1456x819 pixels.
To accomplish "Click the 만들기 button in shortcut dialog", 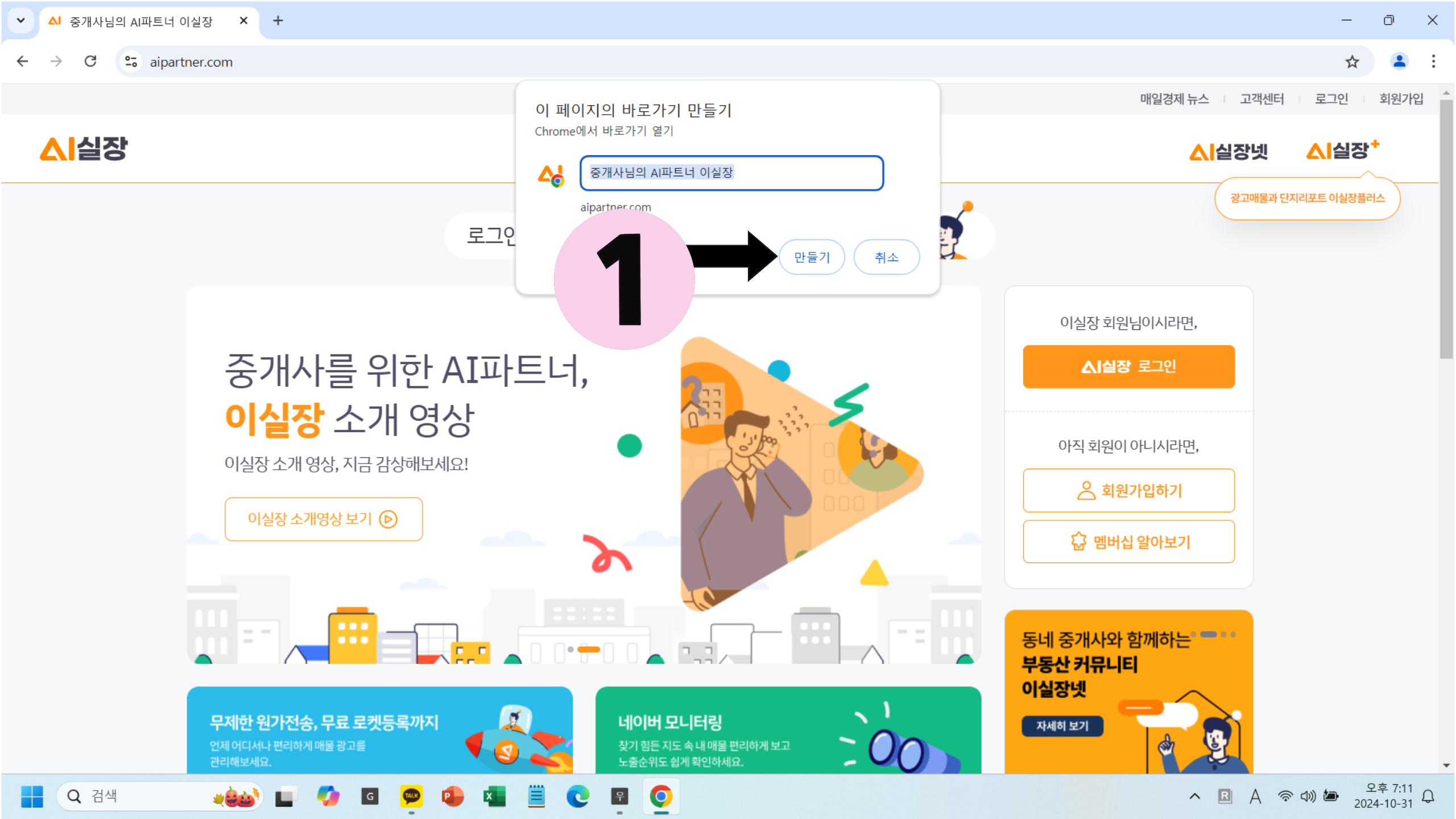I will click(812, 257).
